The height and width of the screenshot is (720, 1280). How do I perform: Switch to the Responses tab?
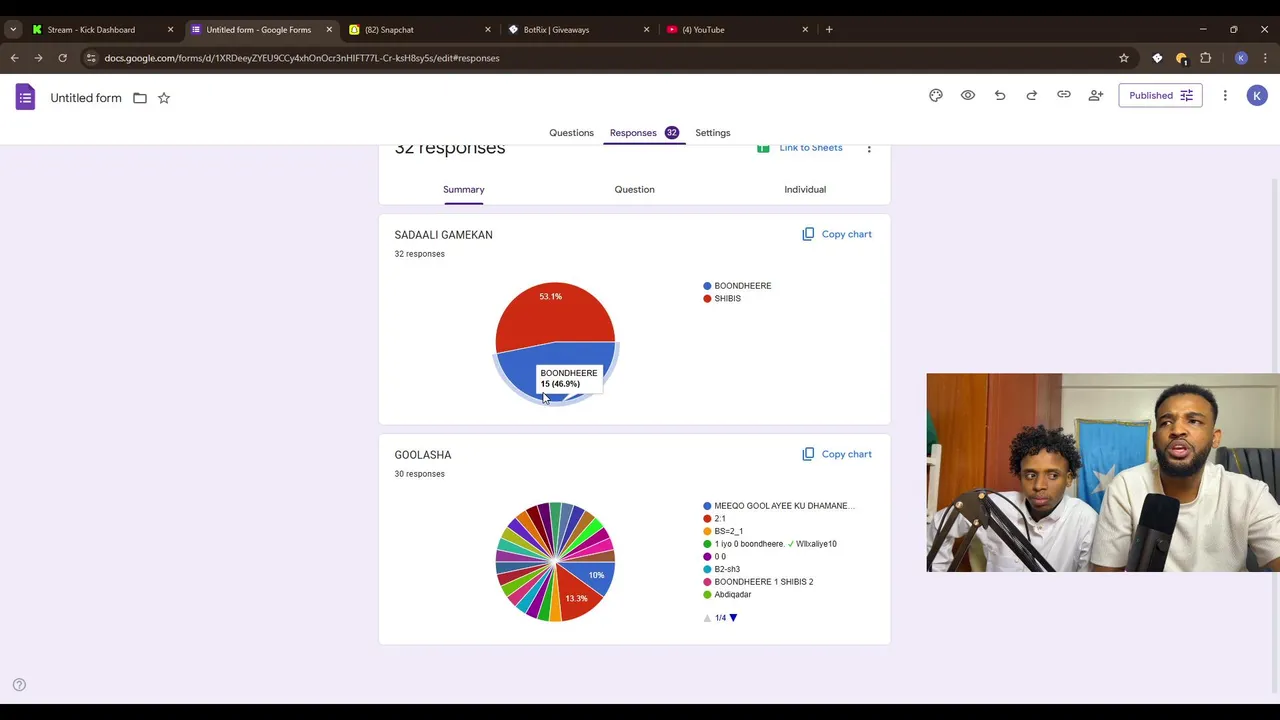click(x=644, y=132)
